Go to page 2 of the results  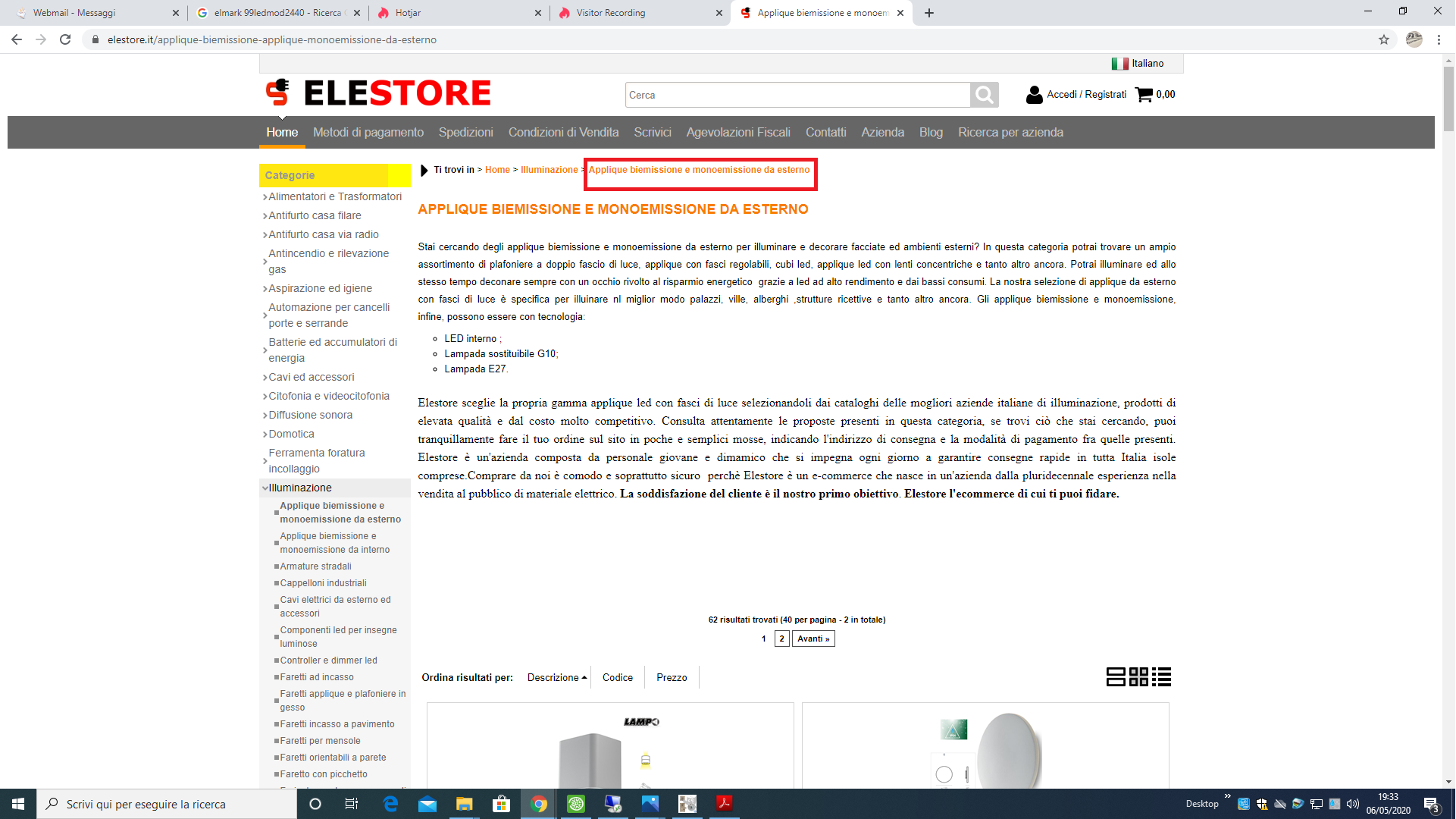click(781, 639)
